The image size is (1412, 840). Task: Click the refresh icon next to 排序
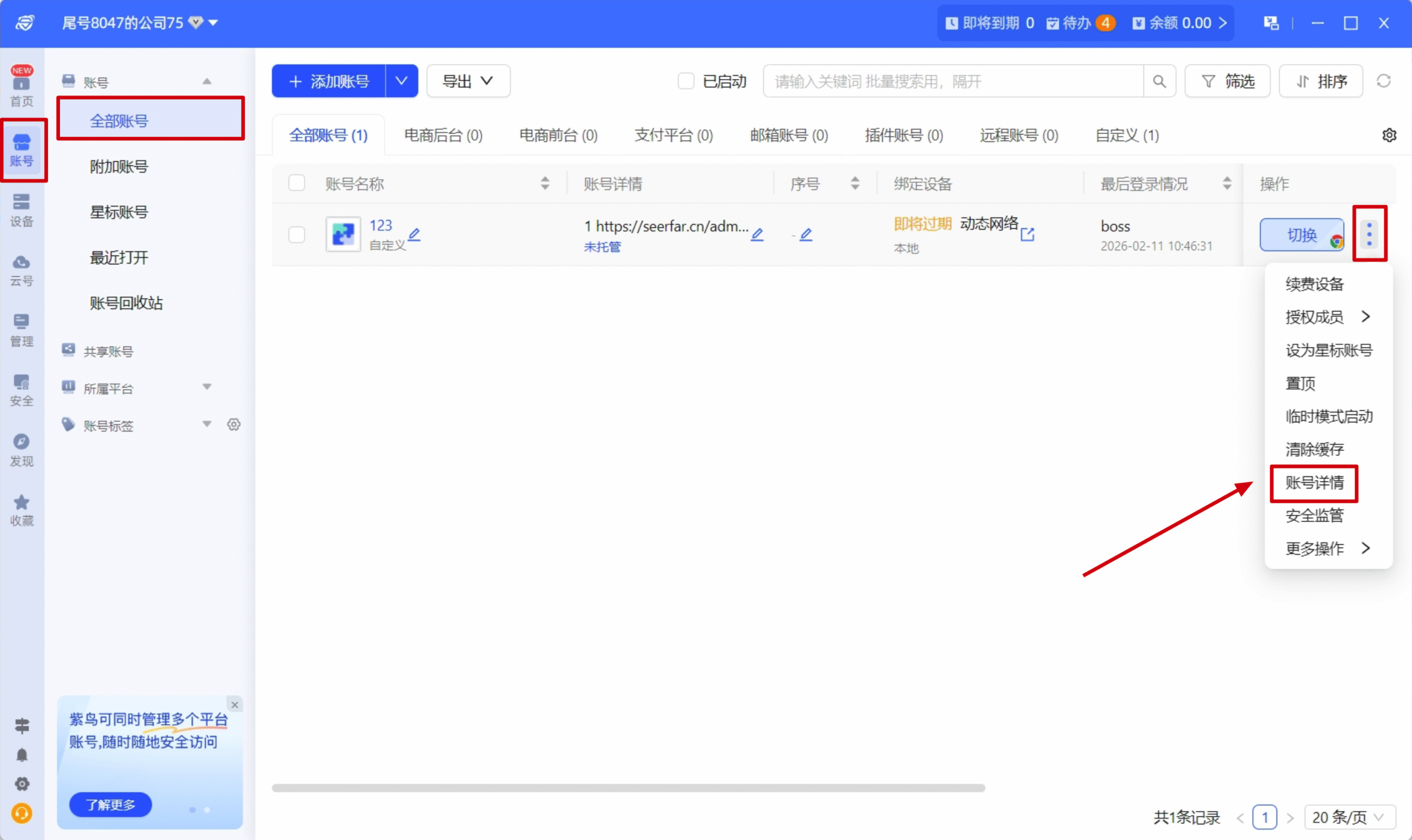pyautogui.click(x=1383, y=81)
